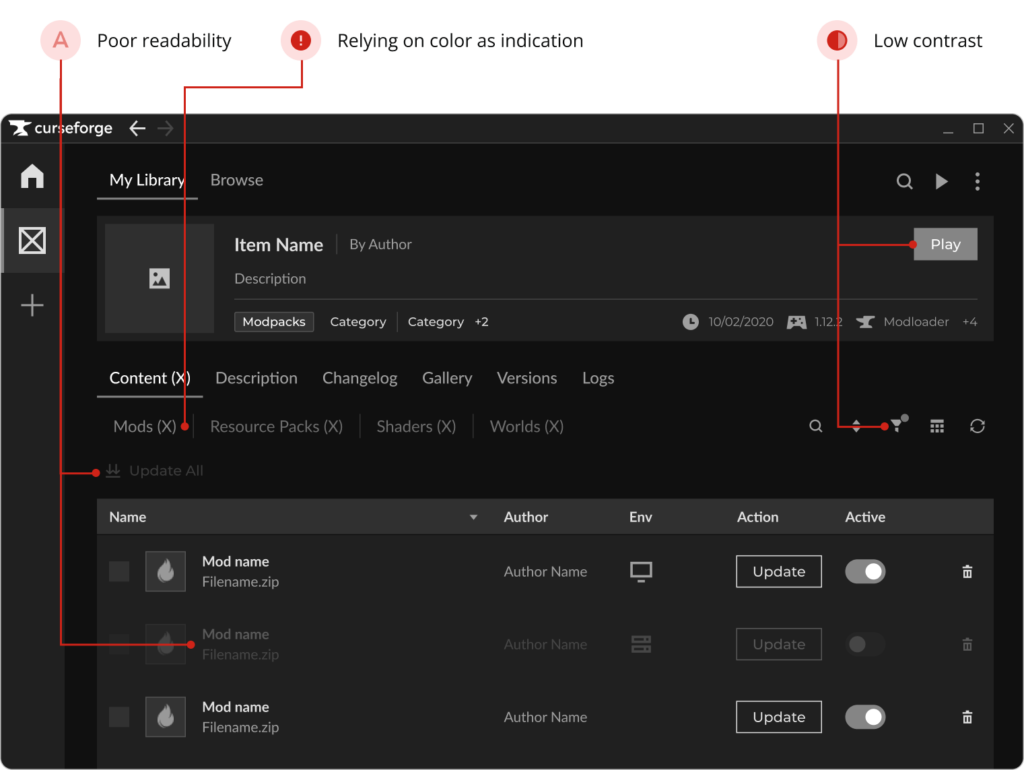This screenshot has height=770, width=1024.
Task: Open the Changelog tab
Action: tap(359, 378)
